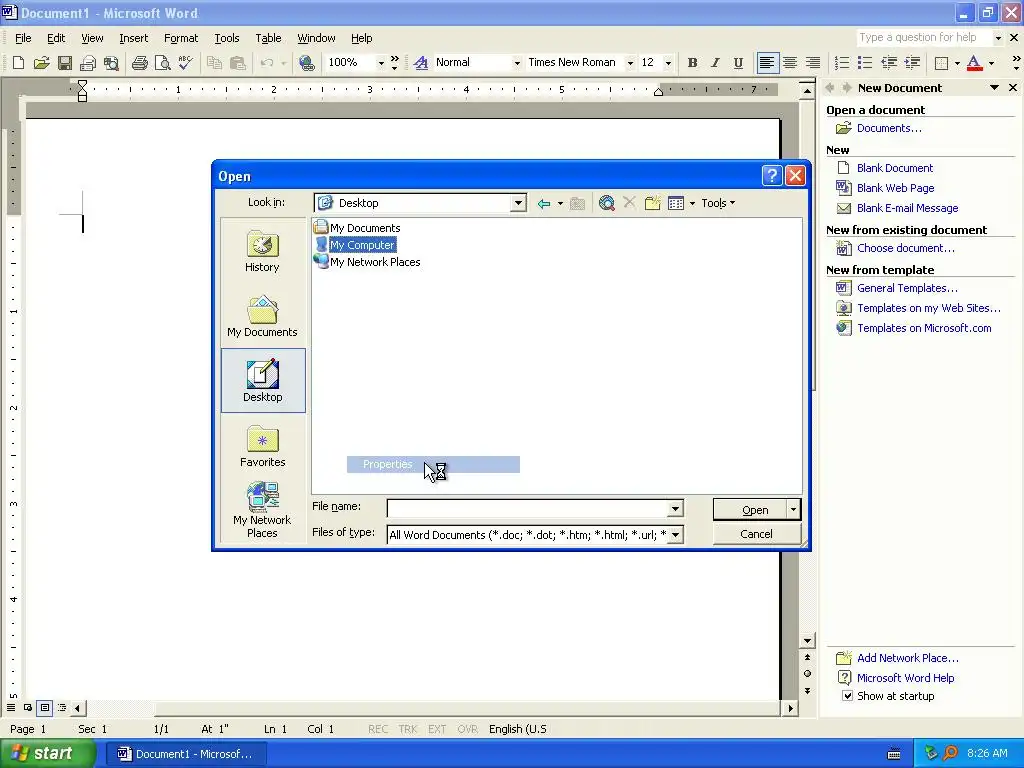Click the Print toolbar icon
Image resolution: width=1024 pixels, height=768 pixels.
pos(139,63)
